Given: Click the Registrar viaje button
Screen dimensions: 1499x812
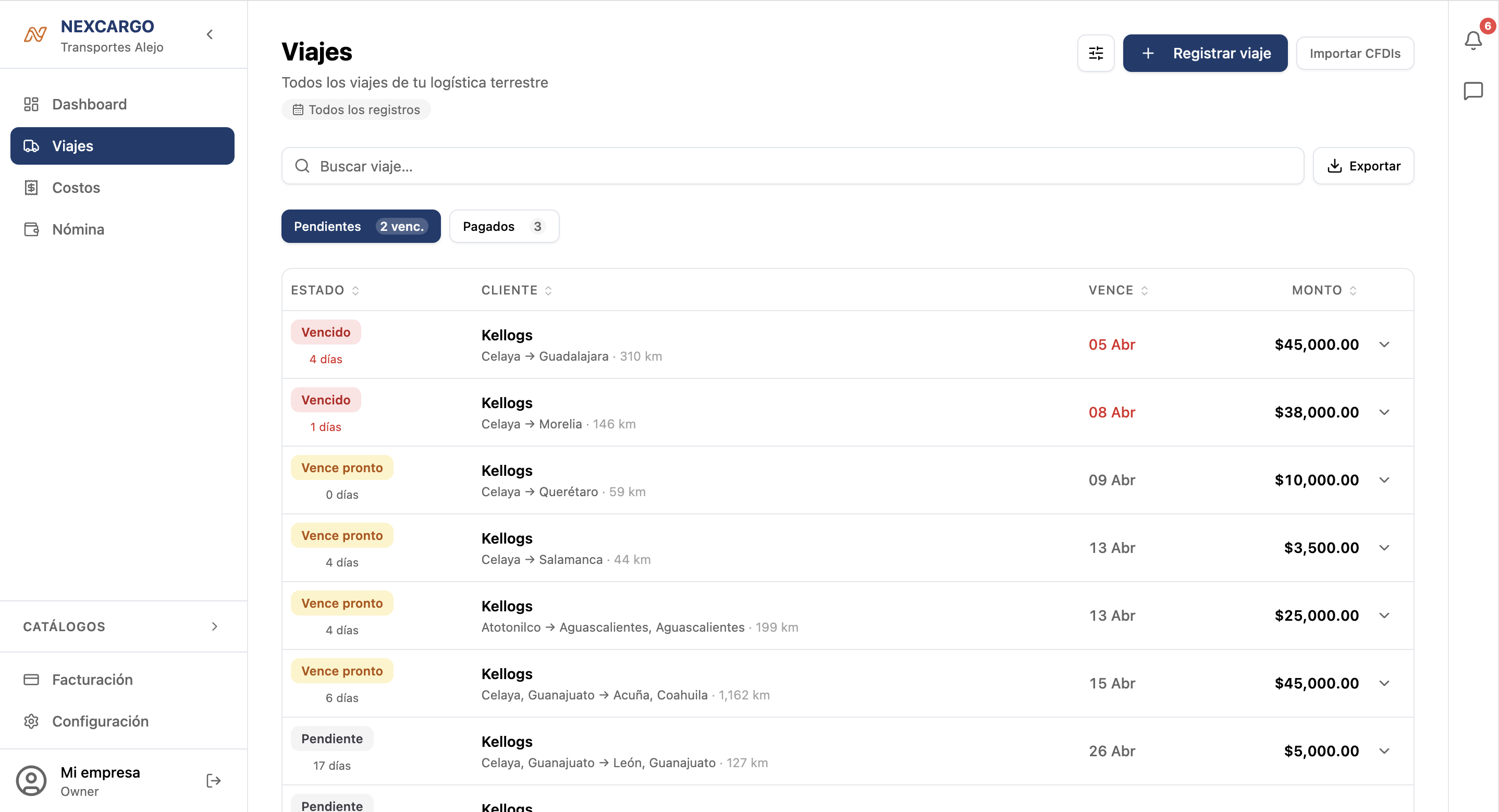Looking at the screenshot, I should click(1205, 53).
